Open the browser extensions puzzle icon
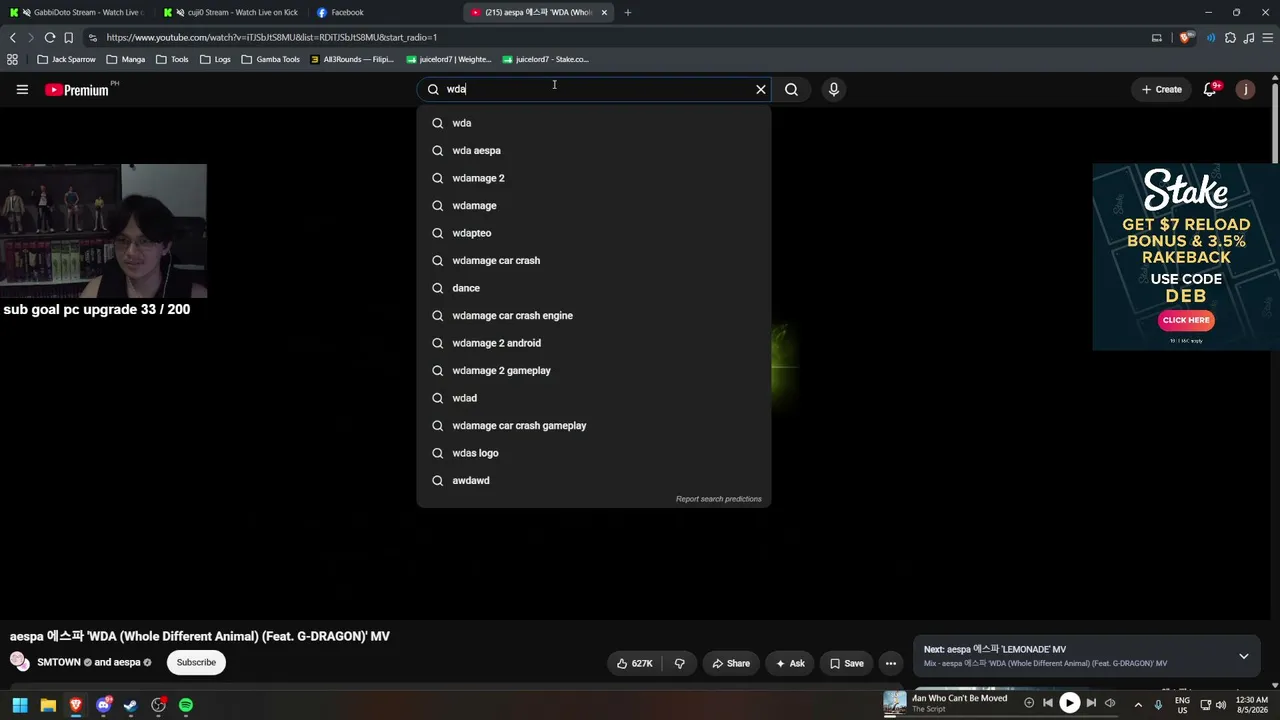 pos(1230,37)
